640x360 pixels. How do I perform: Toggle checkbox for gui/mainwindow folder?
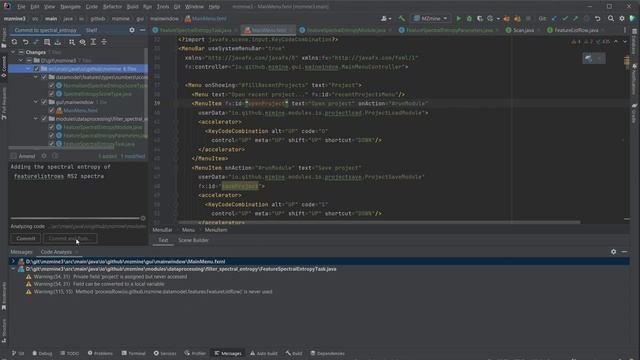click(44, 102)
